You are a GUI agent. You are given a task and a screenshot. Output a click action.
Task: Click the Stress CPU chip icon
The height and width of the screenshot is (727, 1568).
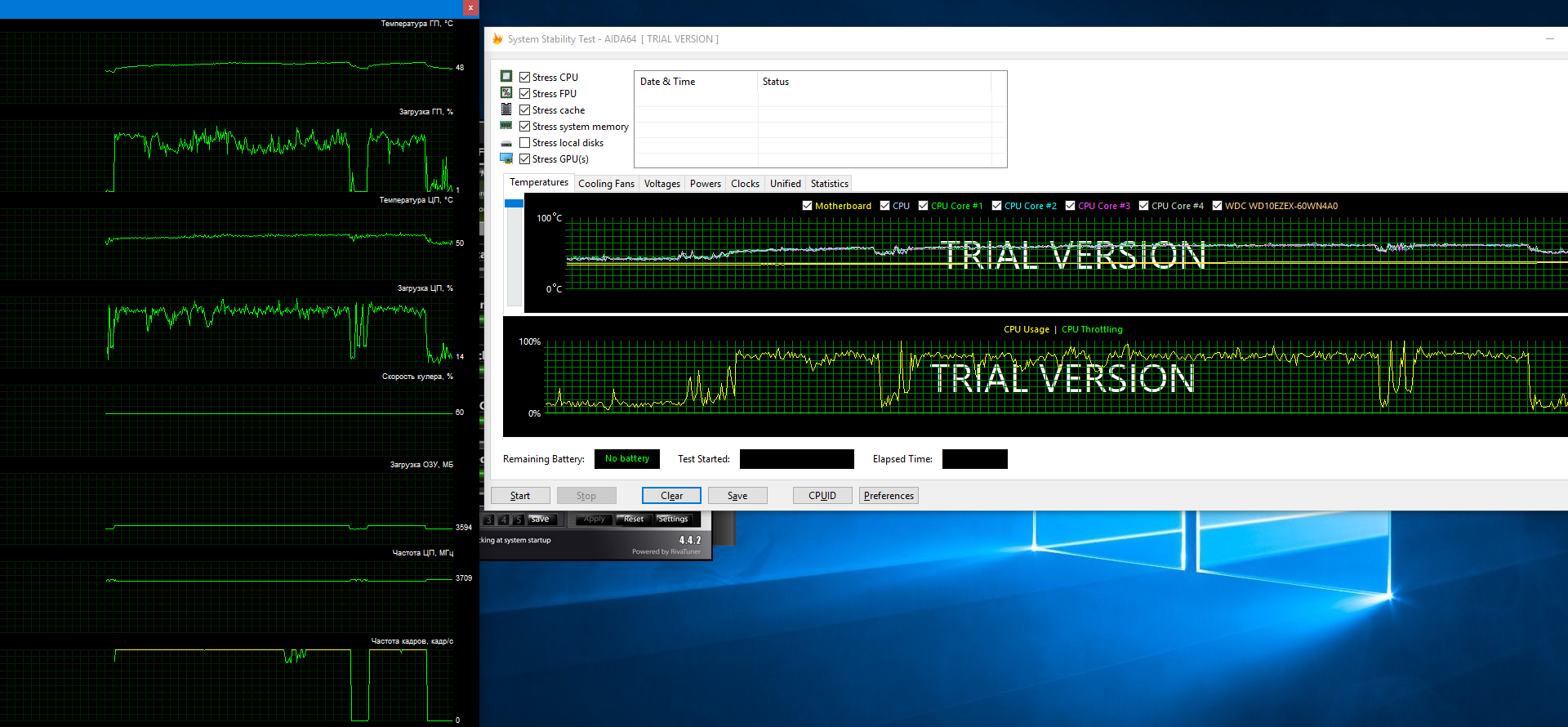pos(506,77)
